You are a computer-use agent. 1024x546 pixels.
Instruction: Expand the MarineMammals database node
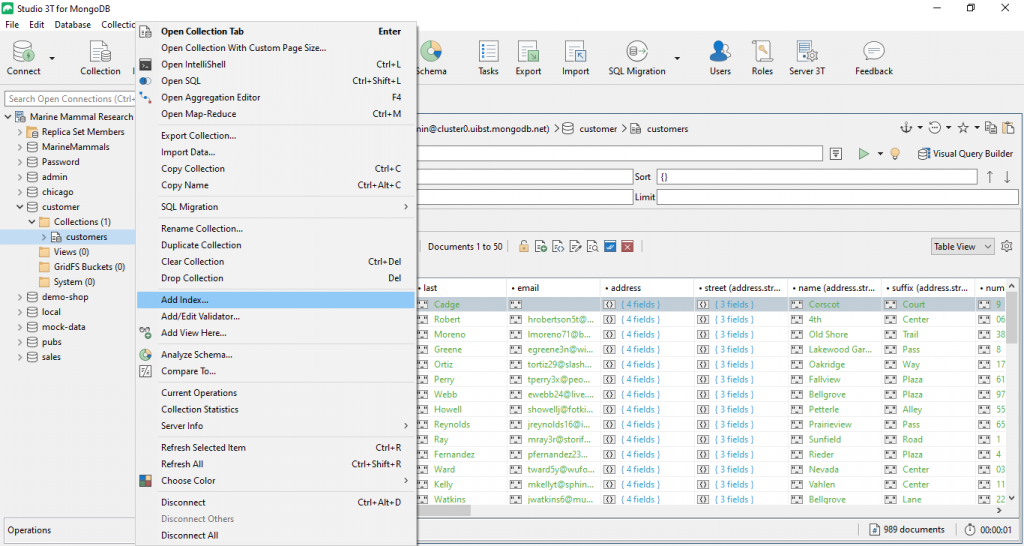click(x=20, y=147)
